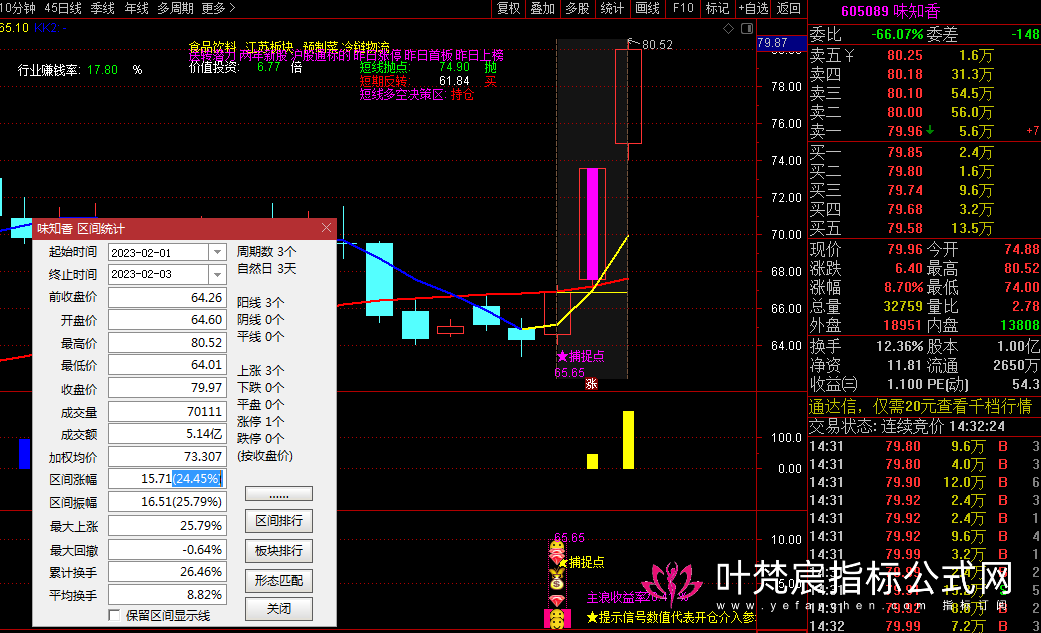Click the stock title 605089 味知香

coord(890,11)
